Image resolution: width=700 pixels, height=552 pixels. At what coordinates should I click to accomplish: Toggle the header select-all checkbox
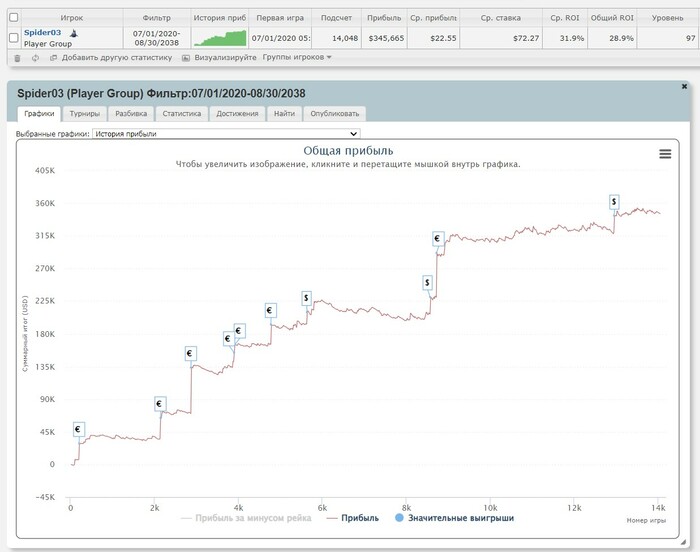pyautogui.click(x=14, y=17)
